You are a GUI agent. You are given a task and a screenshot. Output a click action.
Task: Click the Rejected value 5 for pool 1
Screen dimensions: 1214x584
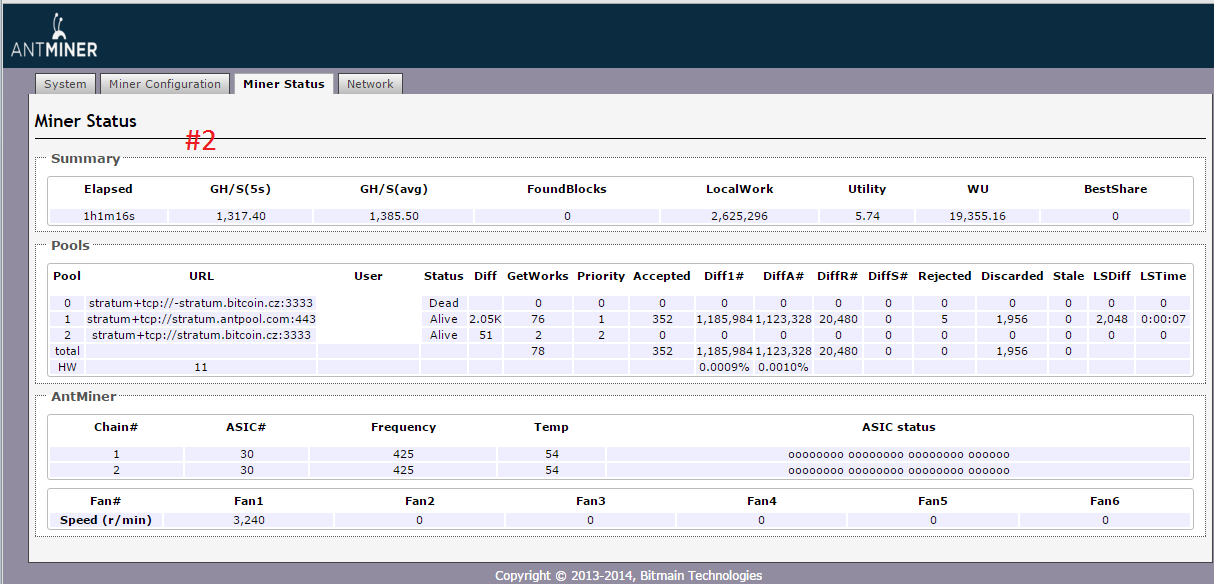(x=945, y=319)
